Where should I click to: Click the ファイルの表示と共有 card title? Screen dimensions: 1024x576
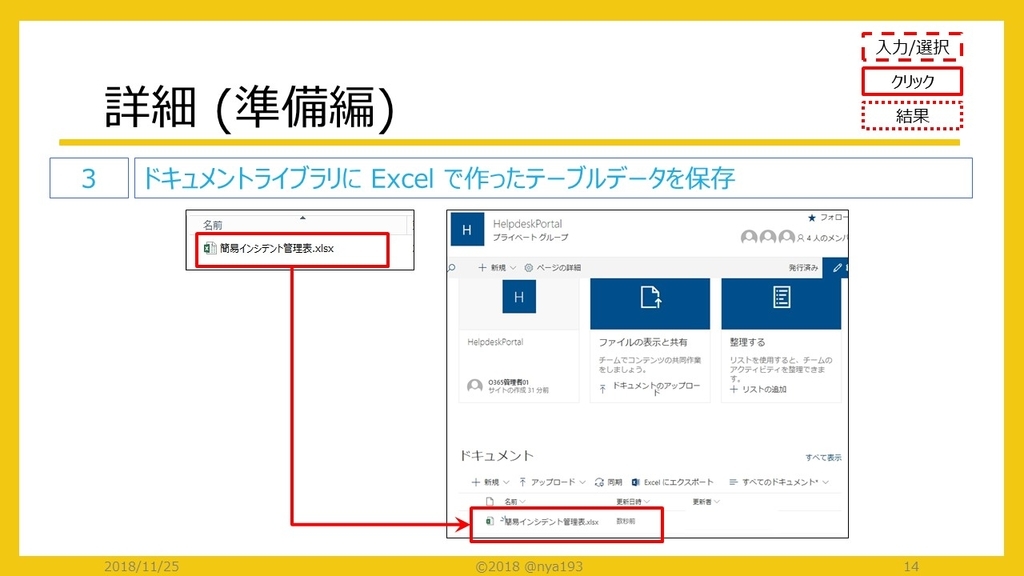point(643,342)
